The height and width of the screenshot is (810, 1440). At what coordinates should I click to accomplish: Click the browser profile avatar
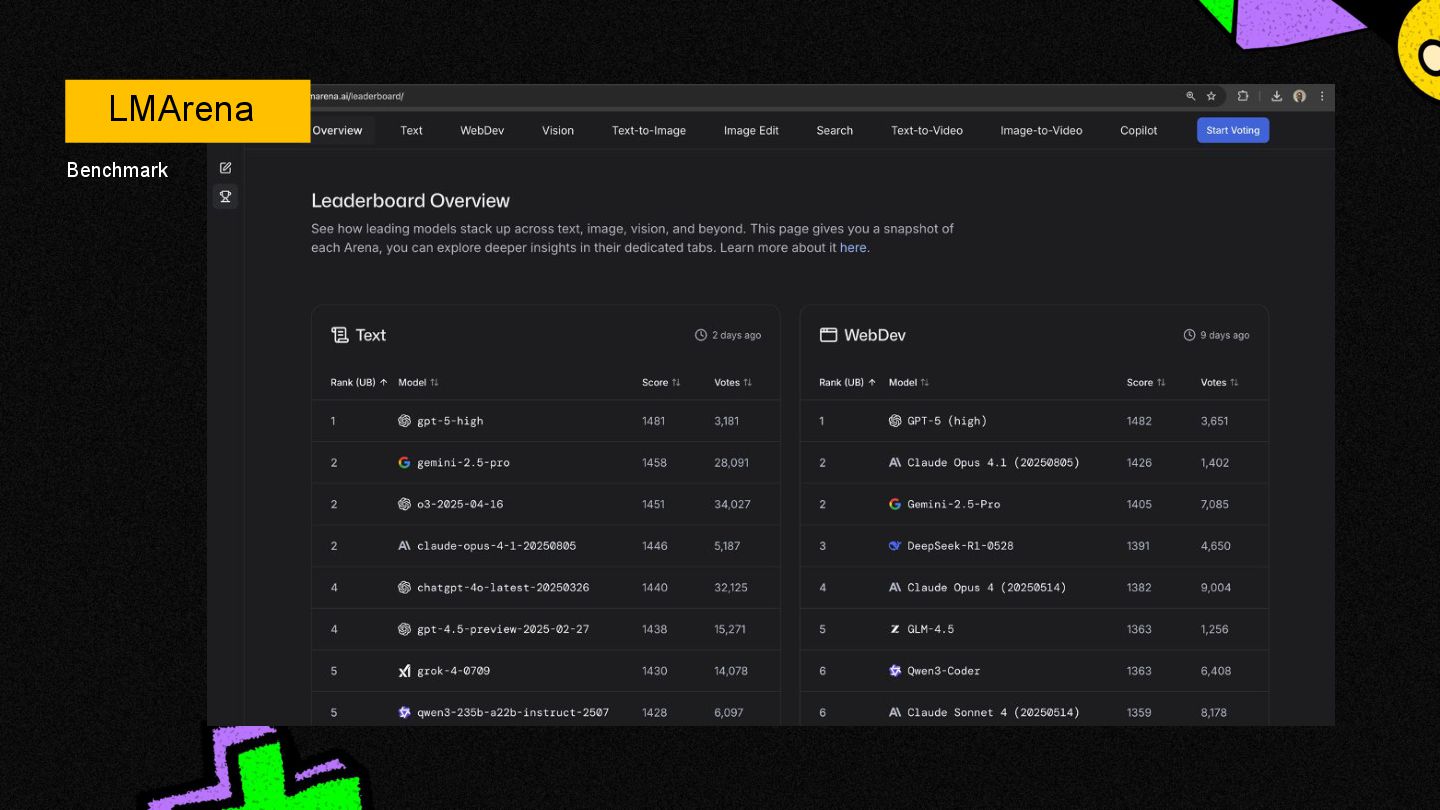[x=1300, y=96]
